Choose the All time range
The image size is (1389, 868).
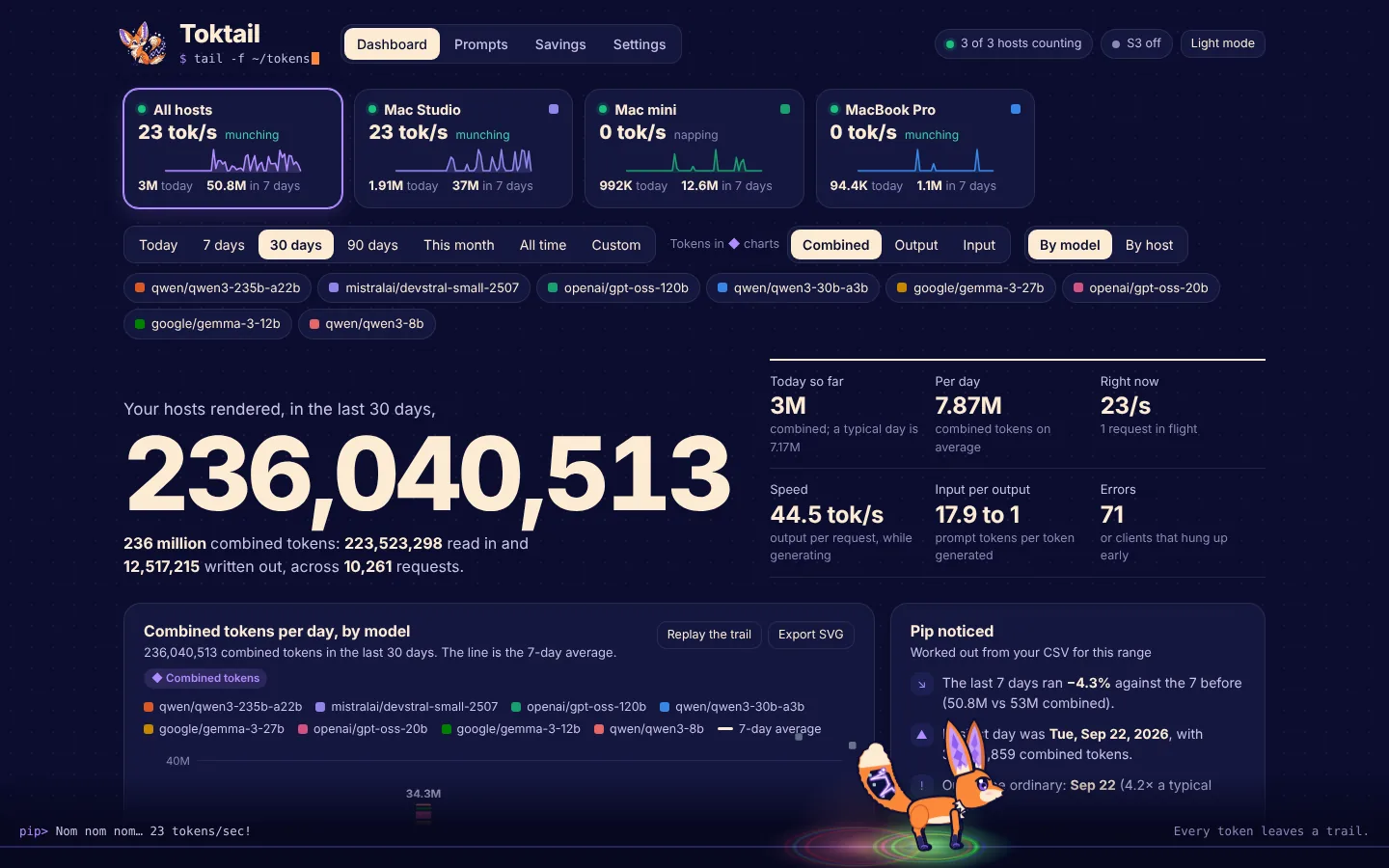coord(543,245)
